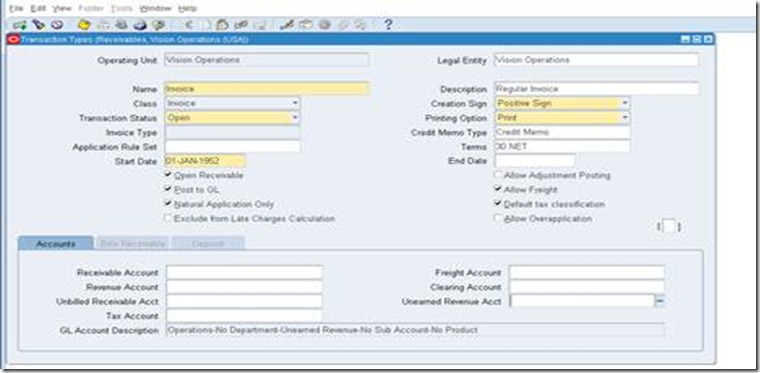Open the Transaction Status dropdown
Image resolution: width=760 pixels, height=373 pixels.
pos(295,118)
